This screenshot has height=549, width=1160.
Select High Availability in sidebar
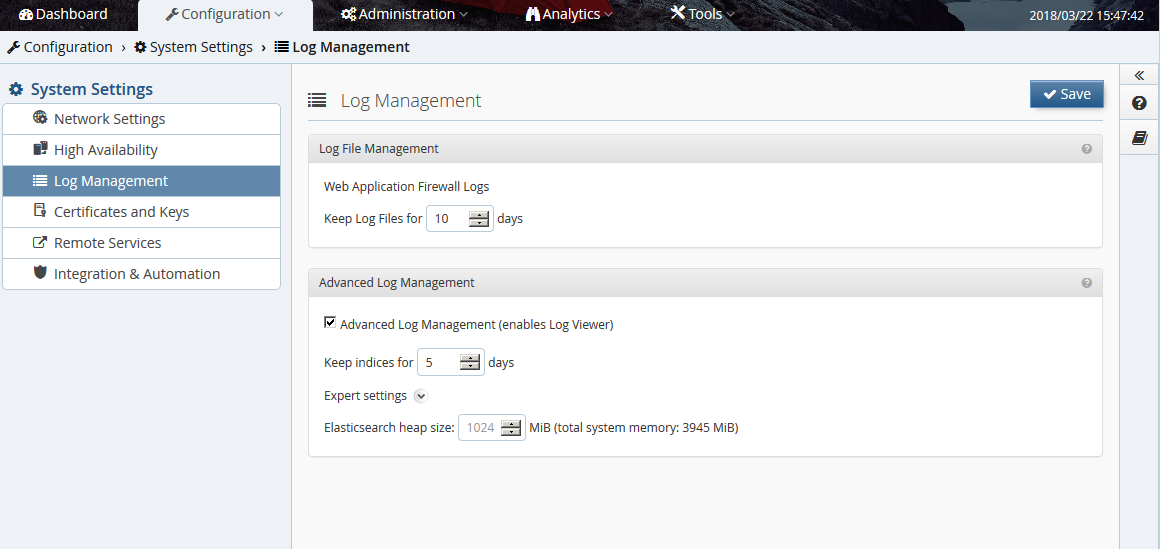(x=141, y=150)
